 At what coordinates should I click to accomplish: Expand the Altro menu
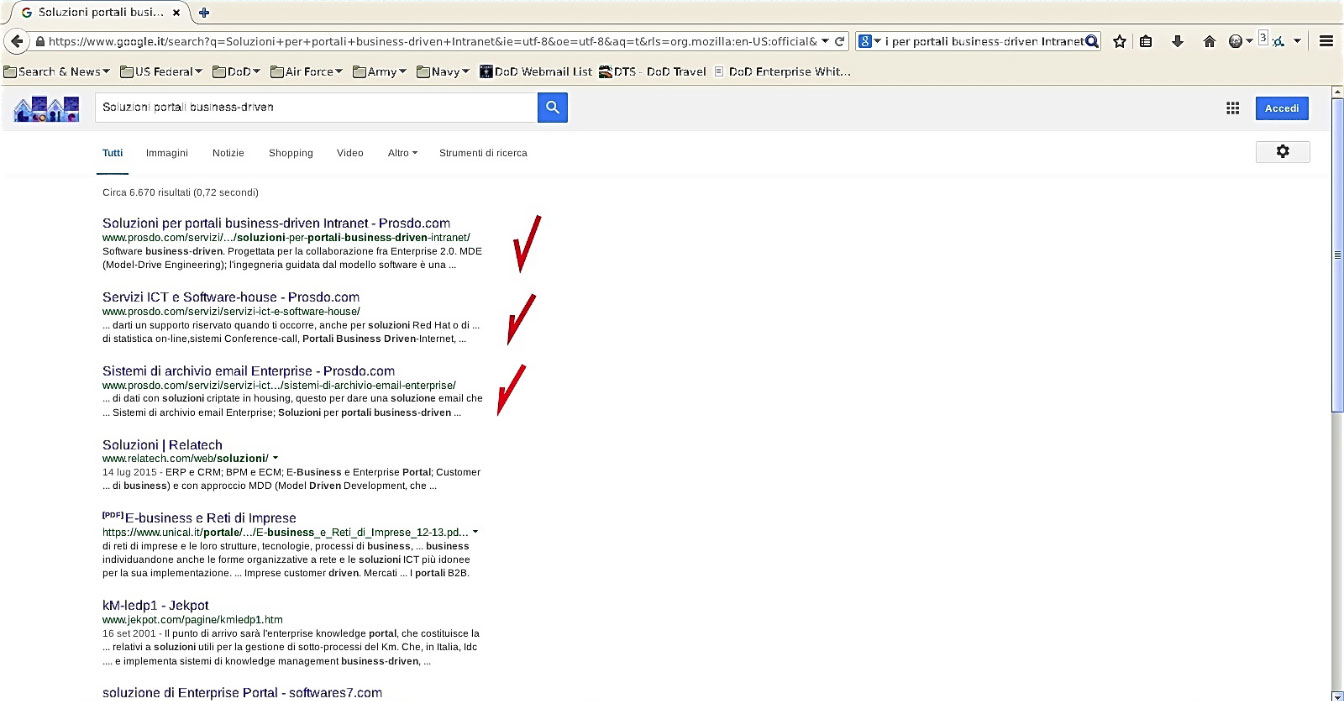[x=402, y=153]
